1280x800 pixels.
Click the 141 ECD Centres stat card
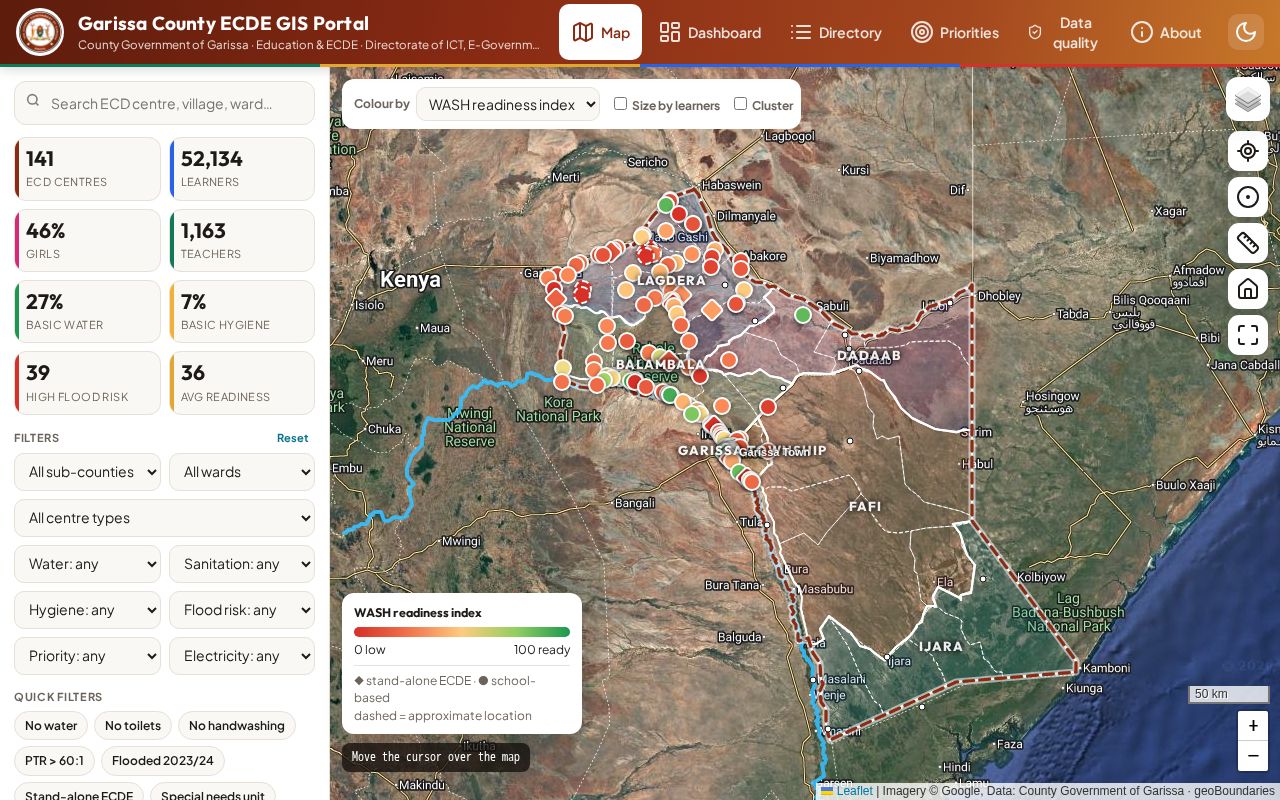point(87,169)
